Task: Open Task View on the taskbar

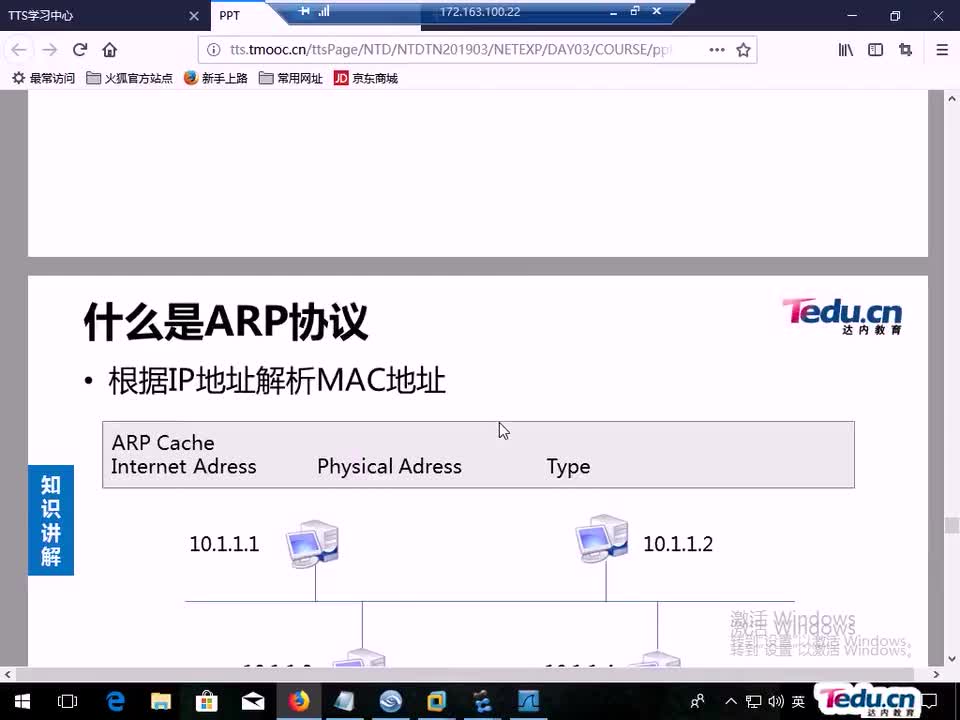Action: tap(67, 701)
